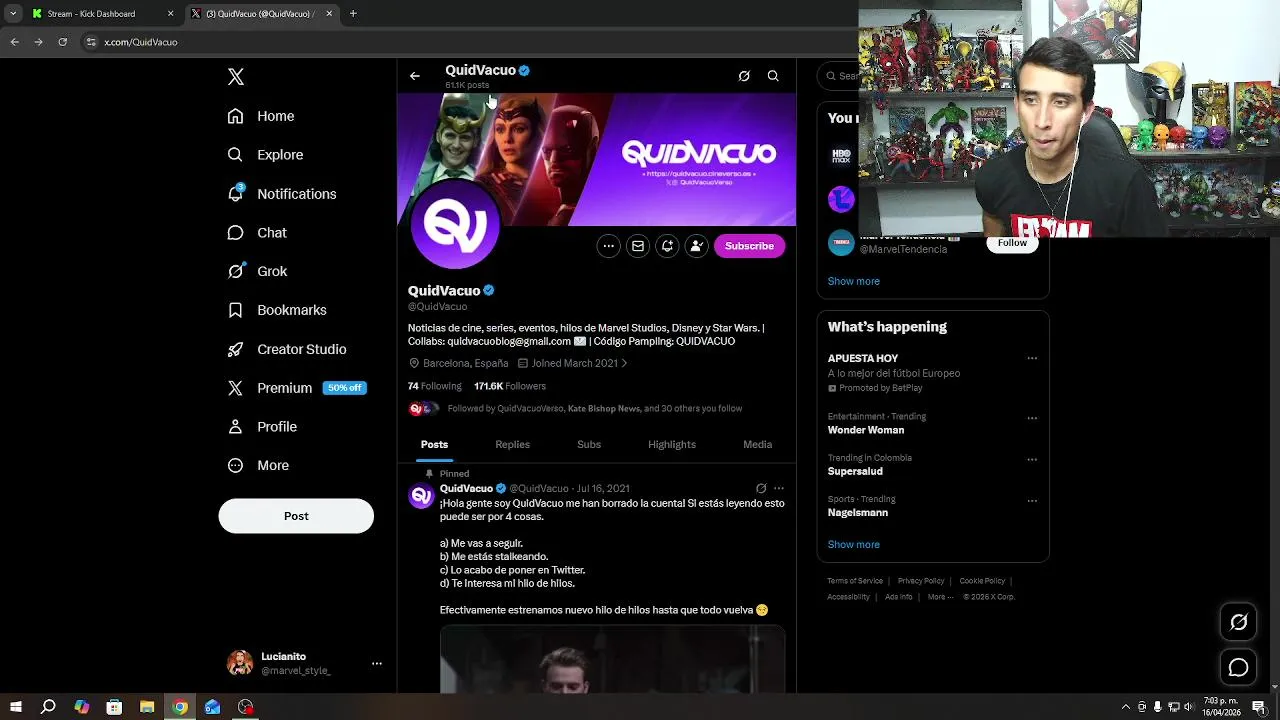Click the message envelope icon
The image size is (1280, 720).
[637, 246]
